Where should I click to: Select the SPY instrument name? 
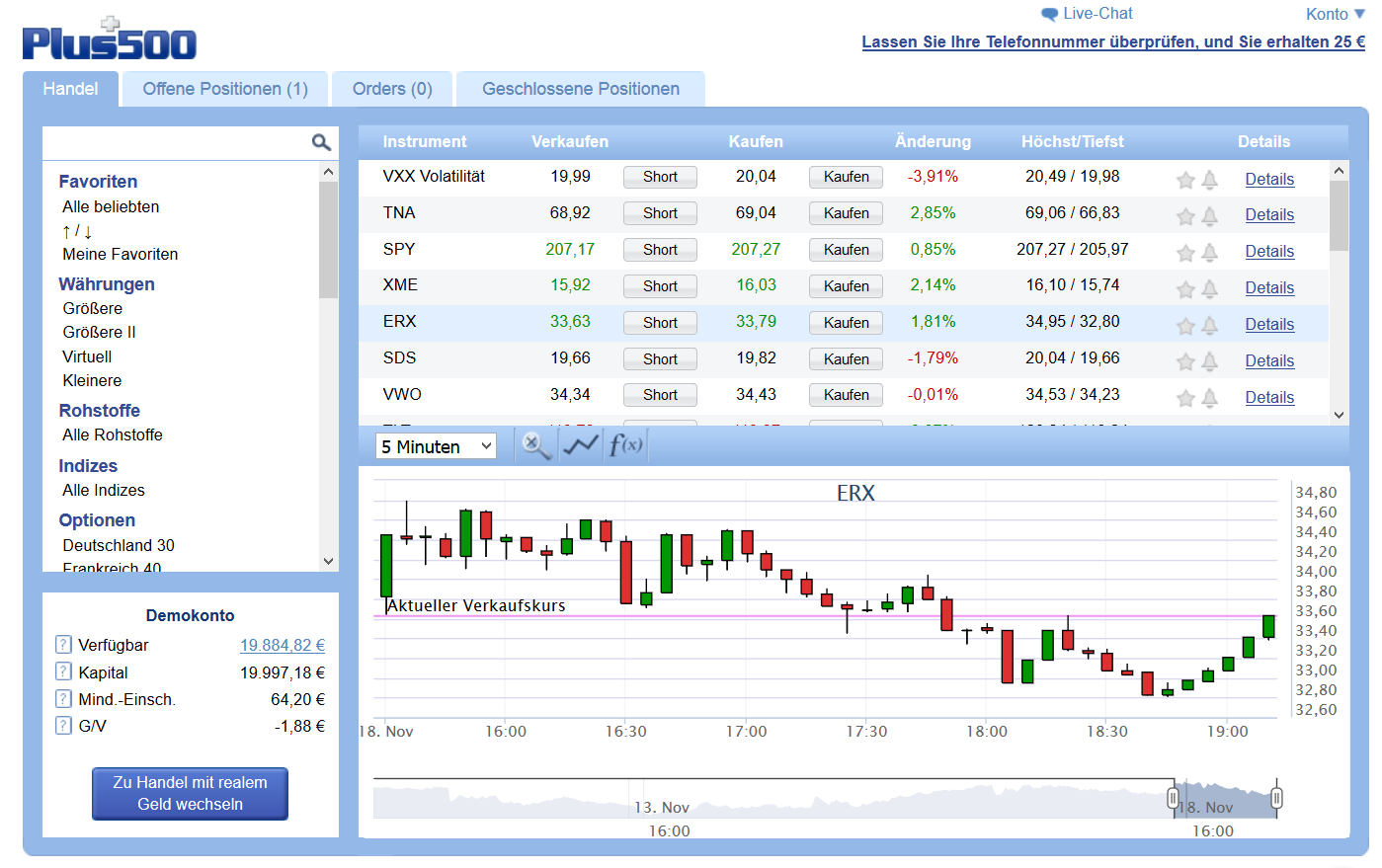(x=399, y=249)
